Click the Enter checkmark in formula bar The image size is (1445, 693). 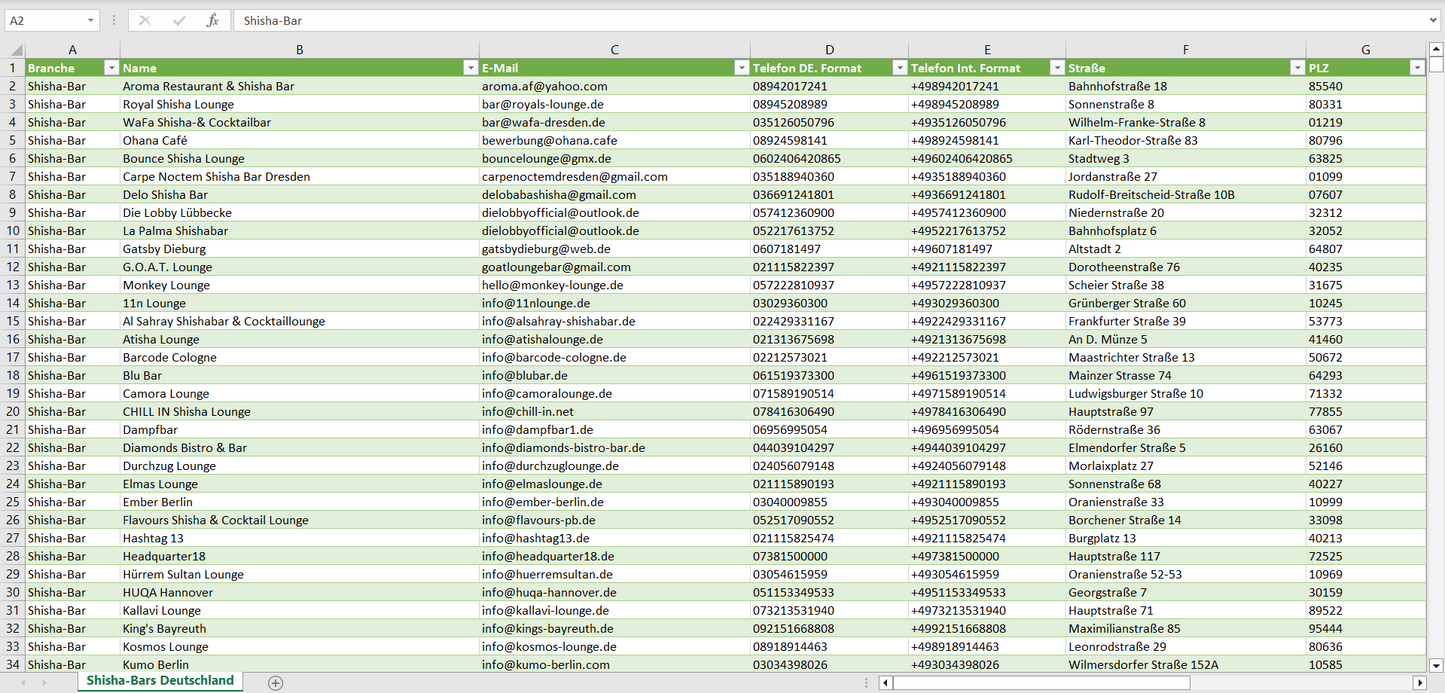tap(179, 20)
